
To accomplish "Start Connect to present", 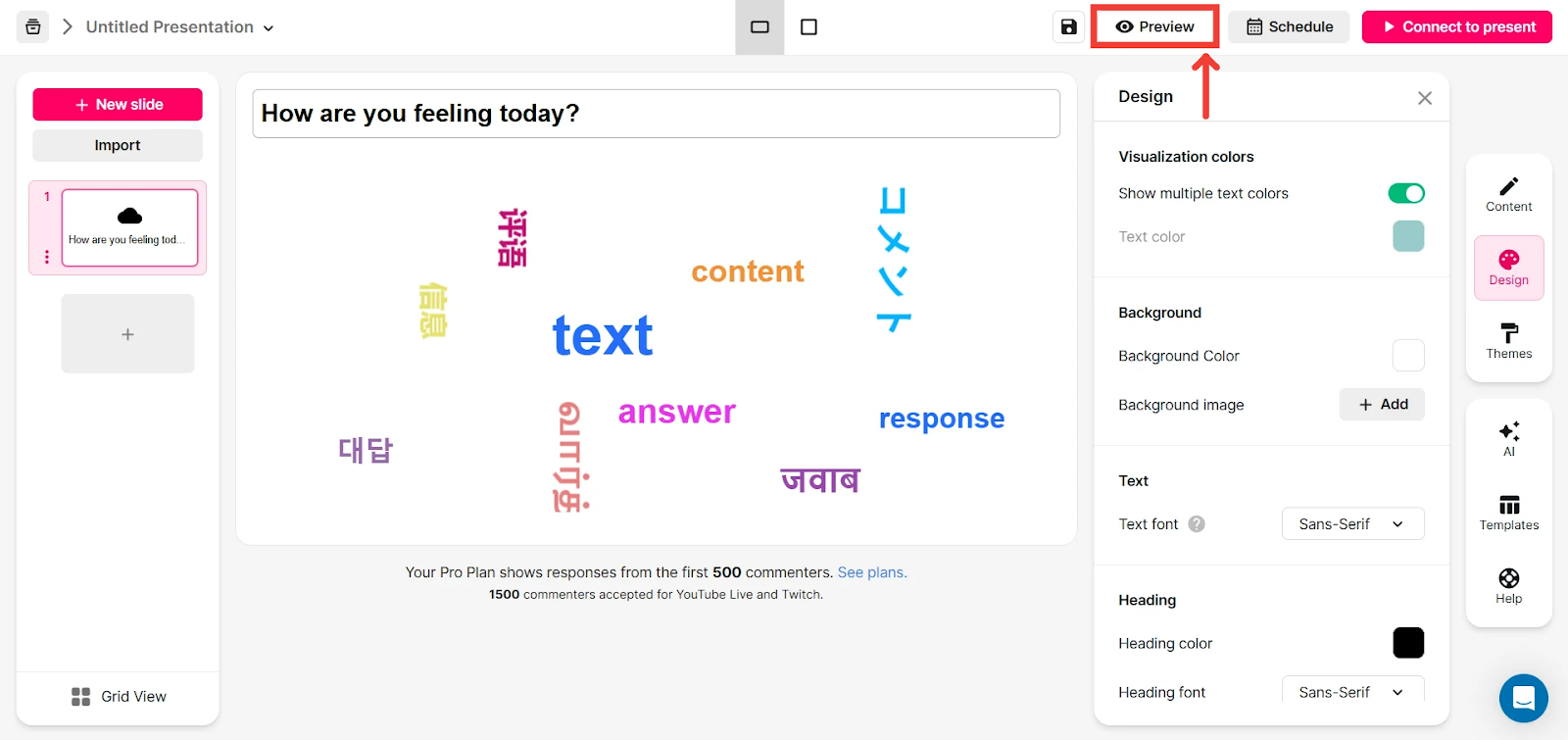I will [1457, 26].
